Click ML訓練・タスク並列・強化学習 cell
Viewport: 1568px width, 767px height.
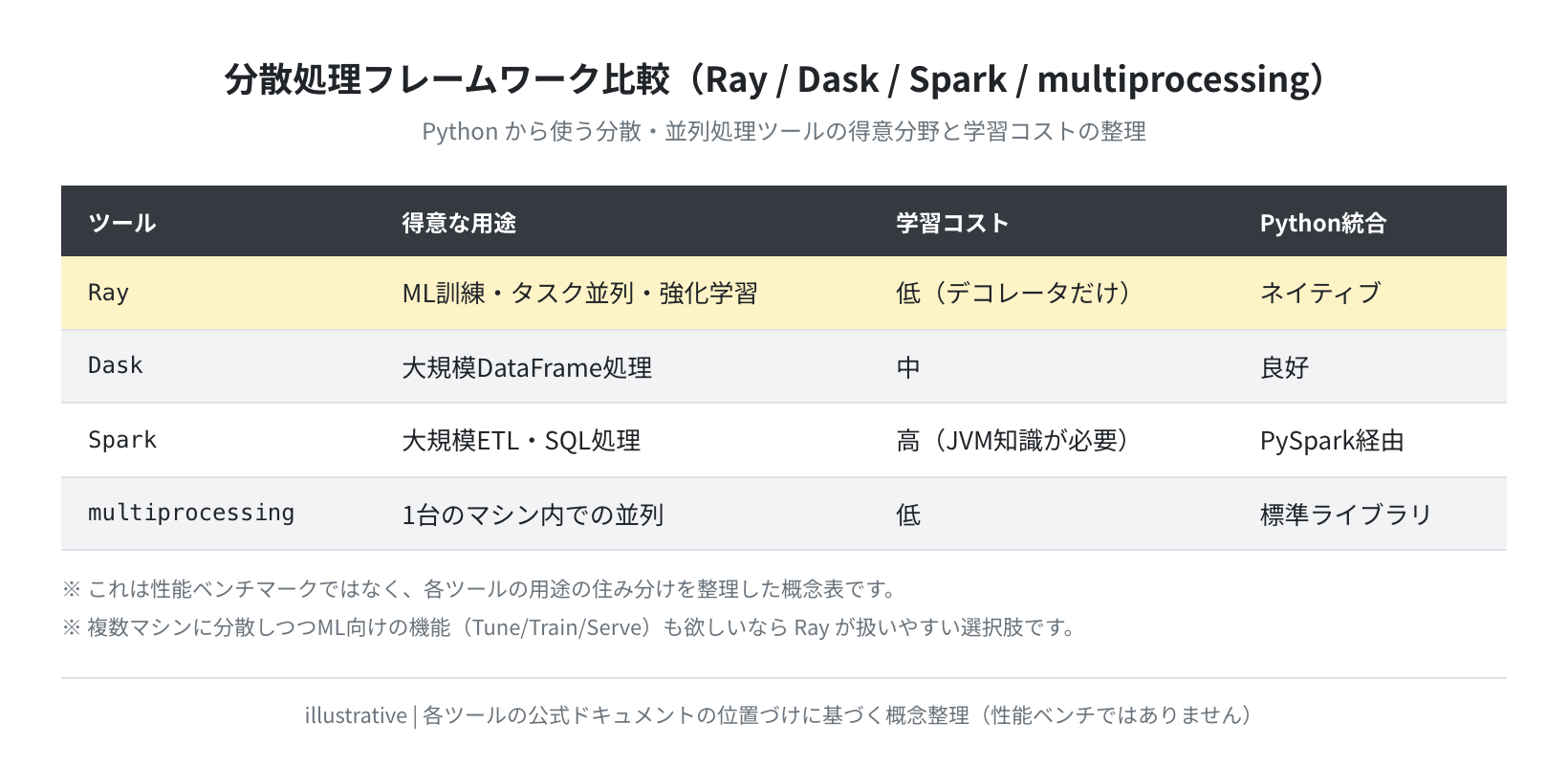[x=579, y=293]
